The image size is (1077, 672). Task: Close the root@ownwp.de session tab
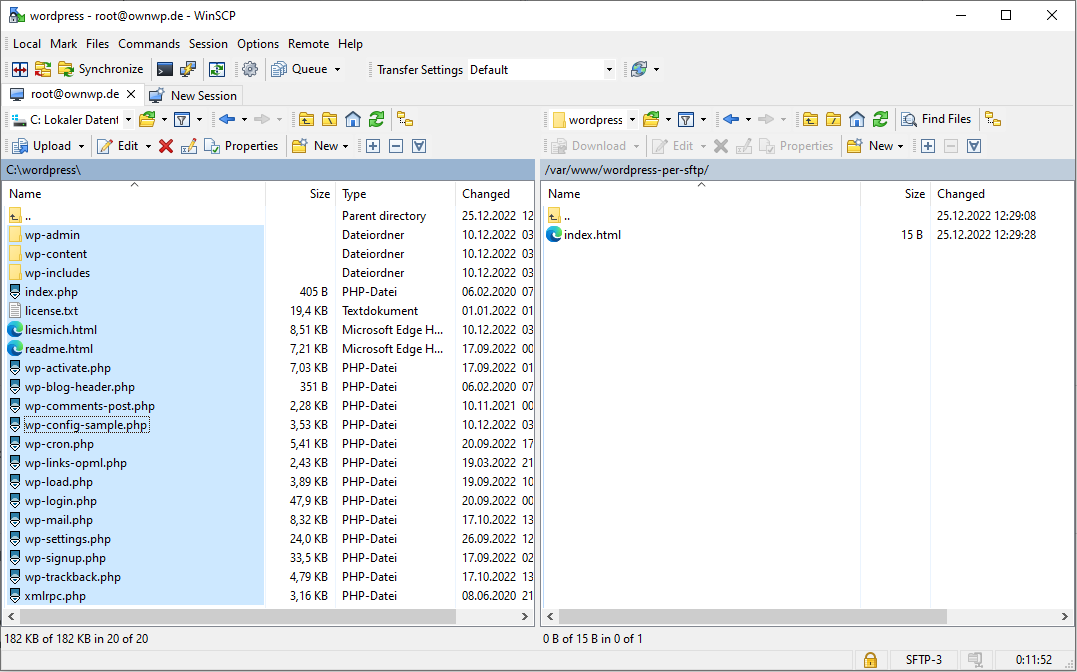(131, 94)
